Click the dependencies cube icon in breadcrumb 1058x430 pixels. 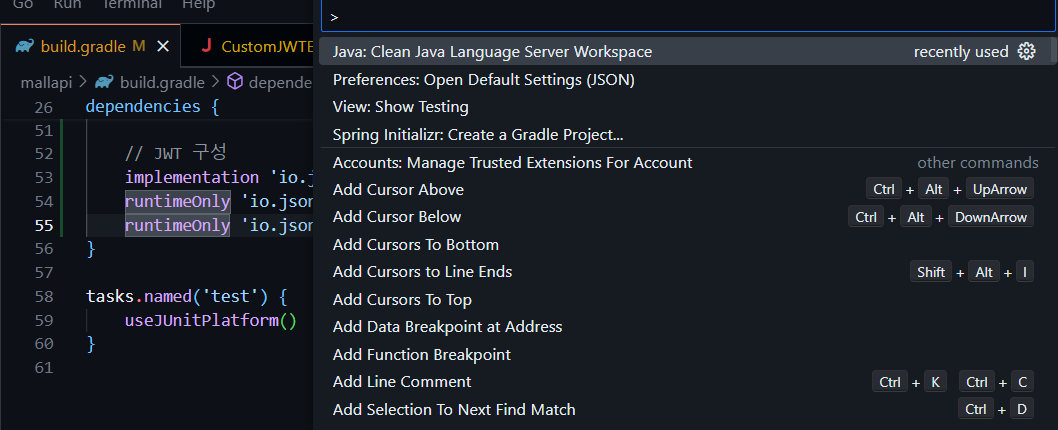pos(234,82)
